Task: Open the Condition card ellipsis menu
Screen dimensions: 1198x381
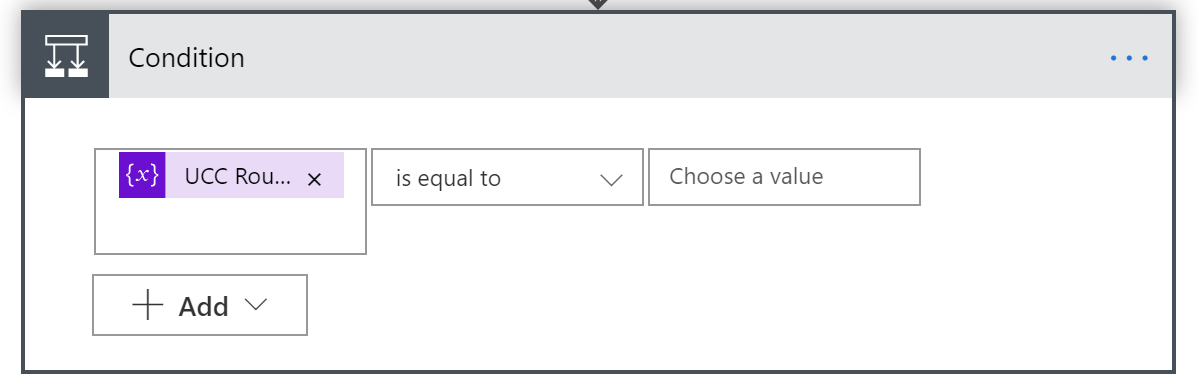Action: tap(1129, 58)
